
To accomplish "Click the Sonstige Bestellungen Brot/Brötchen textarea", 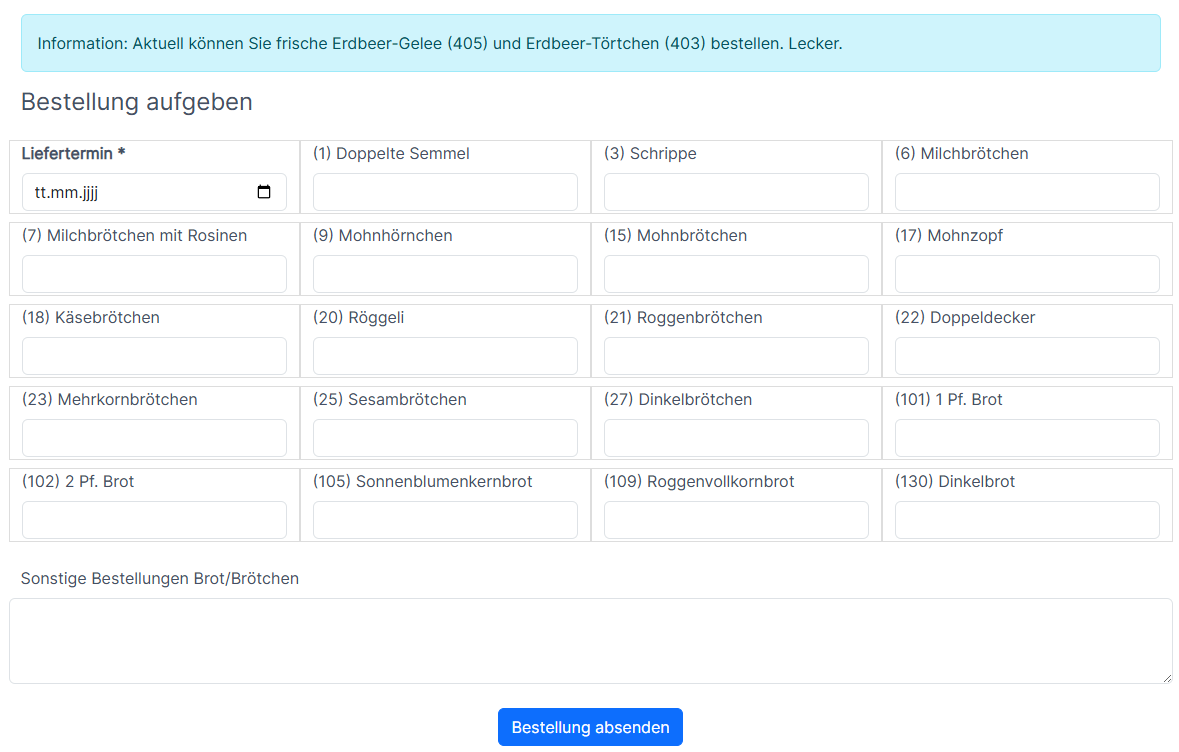I will (x=590, y=641).
